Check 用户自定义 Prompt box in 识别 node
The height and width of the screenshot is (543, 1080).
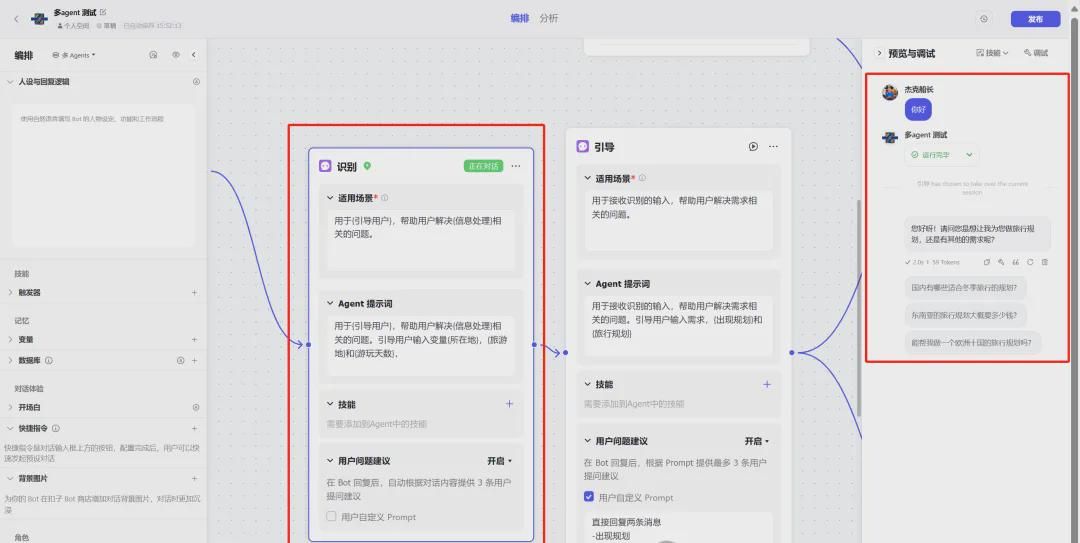[332, 517]
